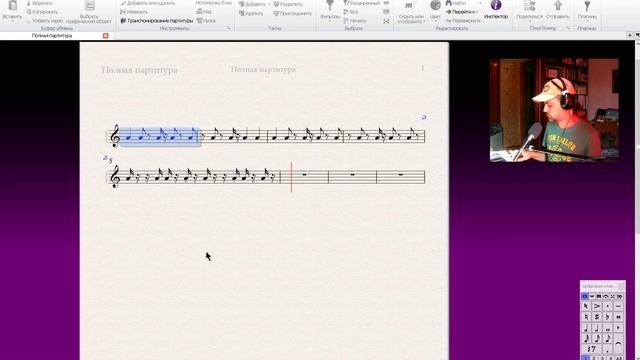The height and width of the screenshot is (360, 640).
Task: Choose the sixteenth note on the keypad
Action: (597, 339)
